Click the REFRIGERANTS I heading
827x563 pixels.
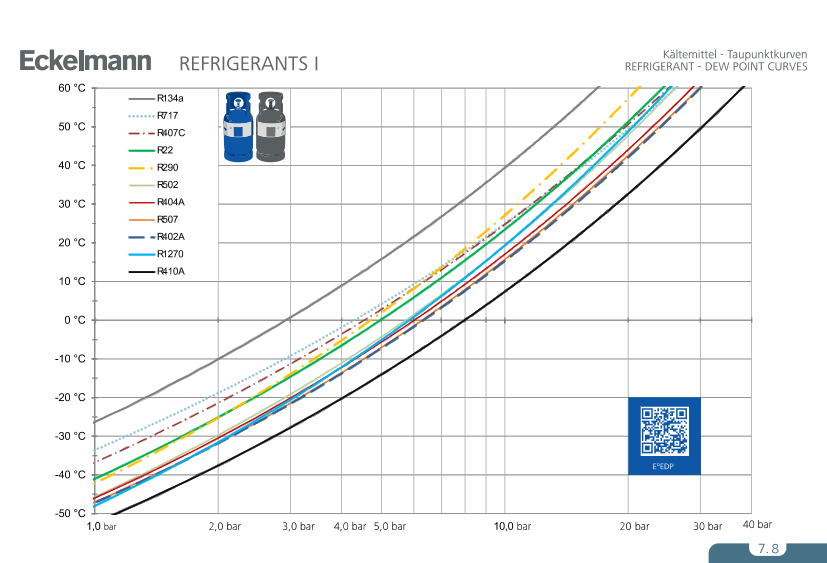pos(248,64)
